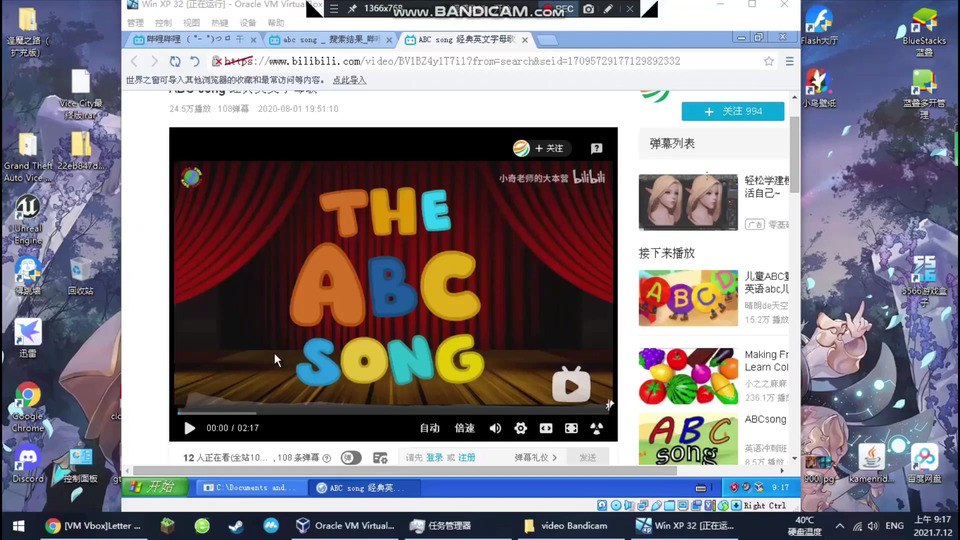Open the Steam taskbar icon
The width and height of the screenshot is (960, 540).
pyautogui.click(x=236, y=526)
